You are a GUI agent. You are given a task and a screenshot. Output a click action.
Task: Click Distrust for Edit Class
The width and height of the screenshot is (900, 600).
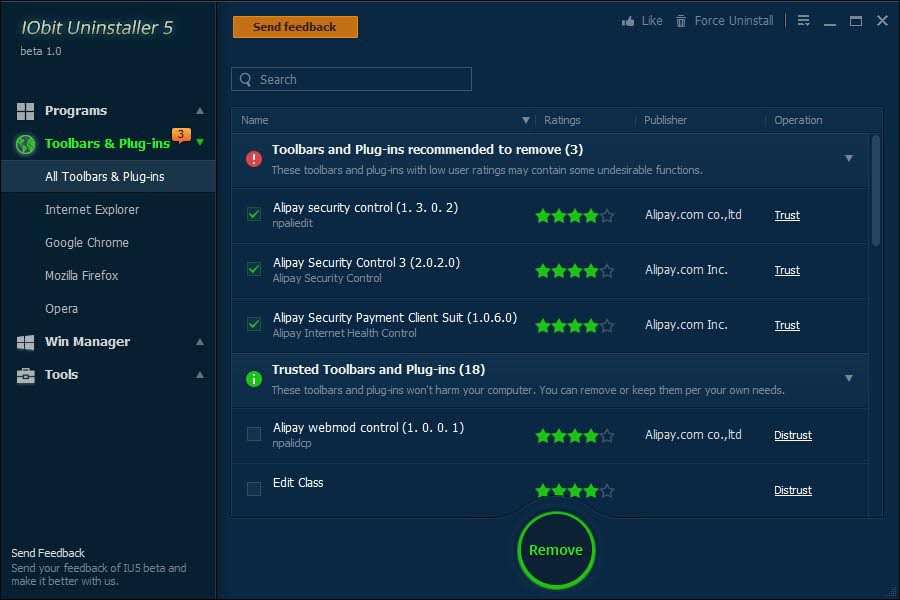[x=793, y=490]
